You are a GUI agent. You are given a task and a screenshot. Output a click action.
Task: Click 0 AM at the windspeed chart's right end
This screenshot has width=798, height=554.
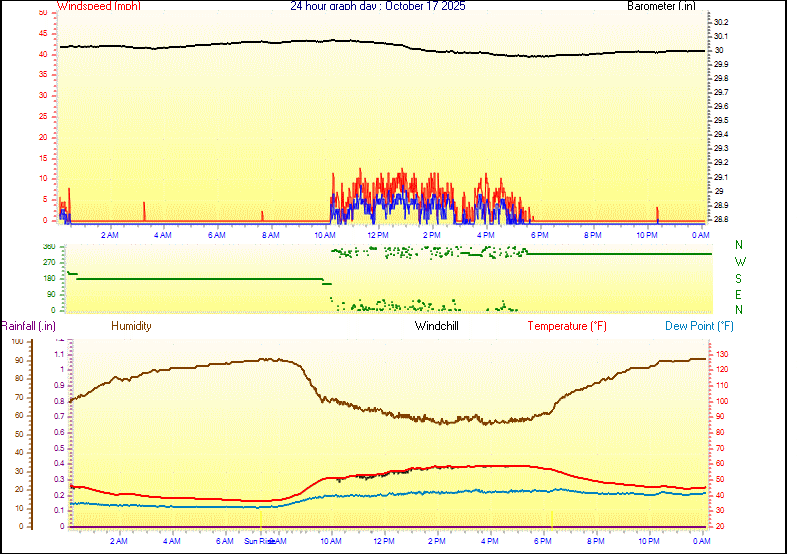(700, 235)
